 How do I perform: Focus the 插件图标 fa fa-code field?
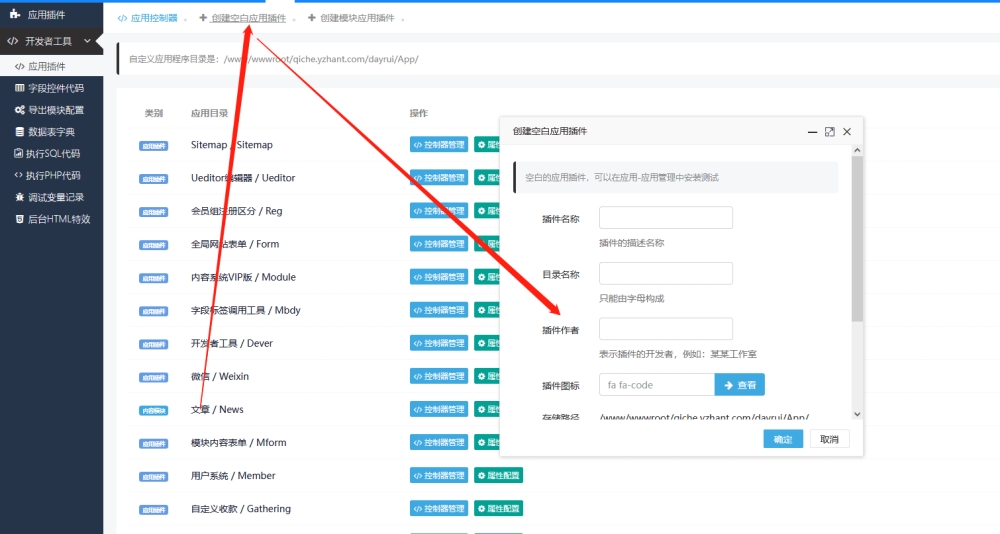point(657,385)
